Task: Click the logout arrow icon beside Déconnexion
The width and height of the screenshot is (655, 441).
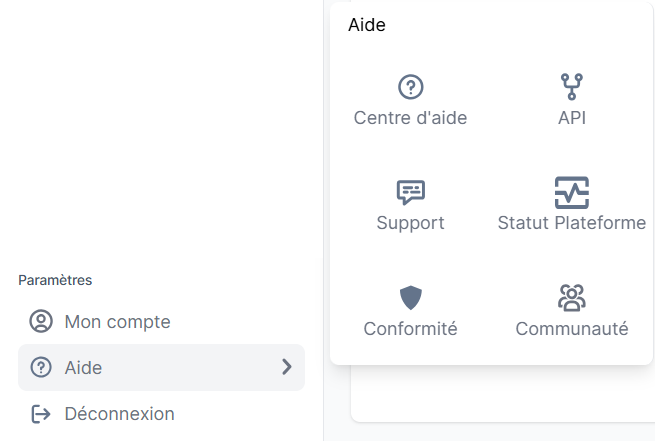Action: 41,413
